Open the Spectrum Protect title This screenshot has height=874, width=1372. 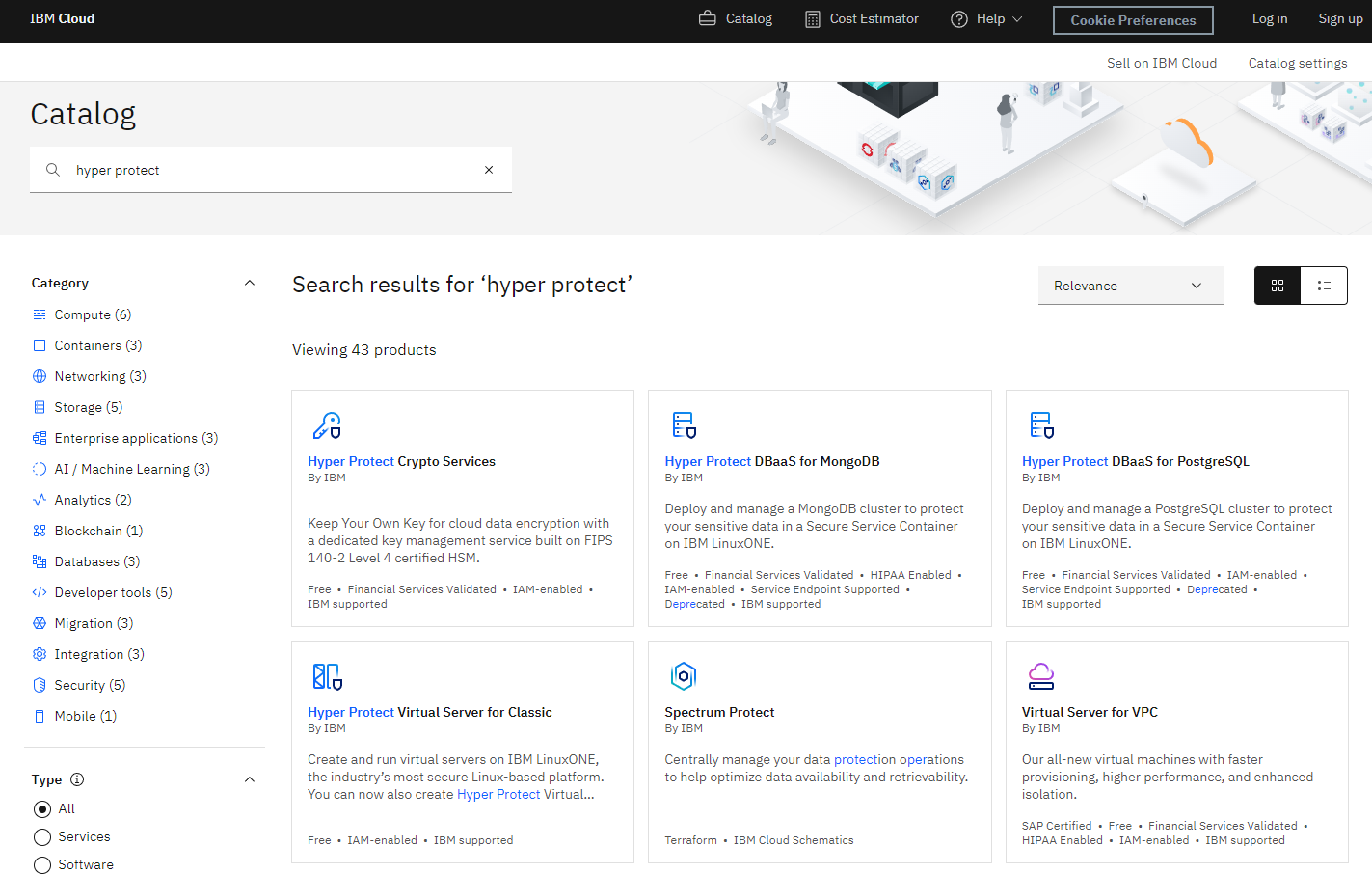(719, 712)
